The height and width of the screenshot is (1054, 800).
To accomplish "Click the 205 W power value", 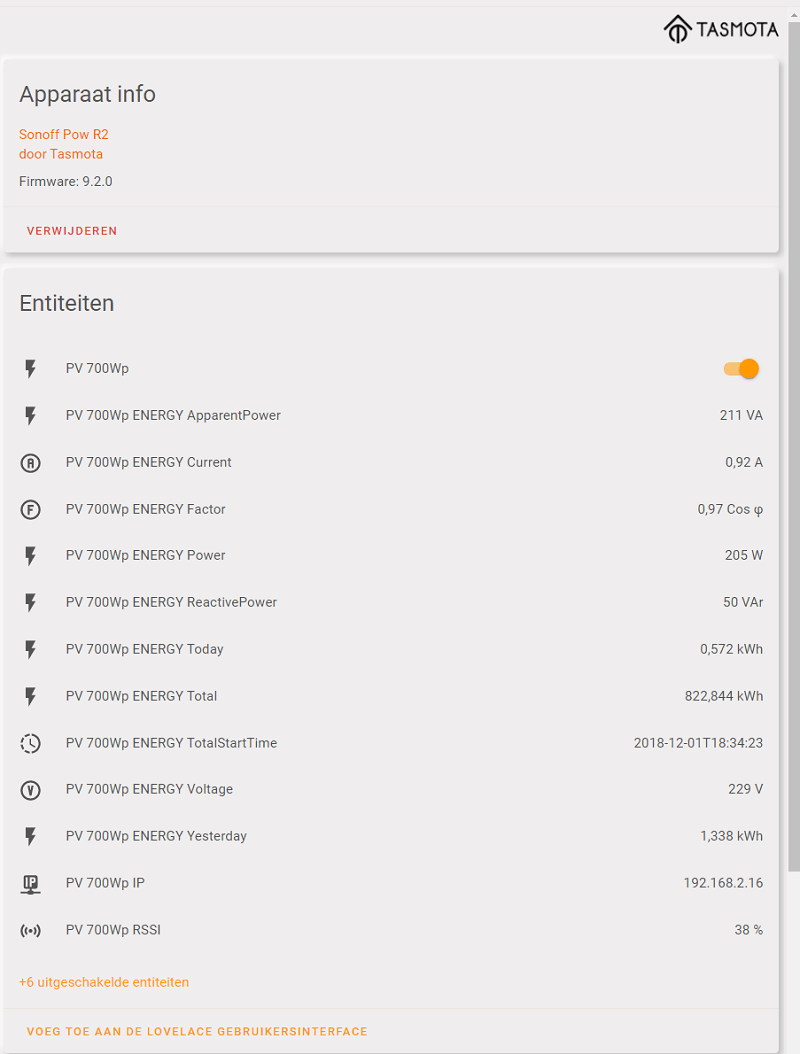I will tap(744, 555).
